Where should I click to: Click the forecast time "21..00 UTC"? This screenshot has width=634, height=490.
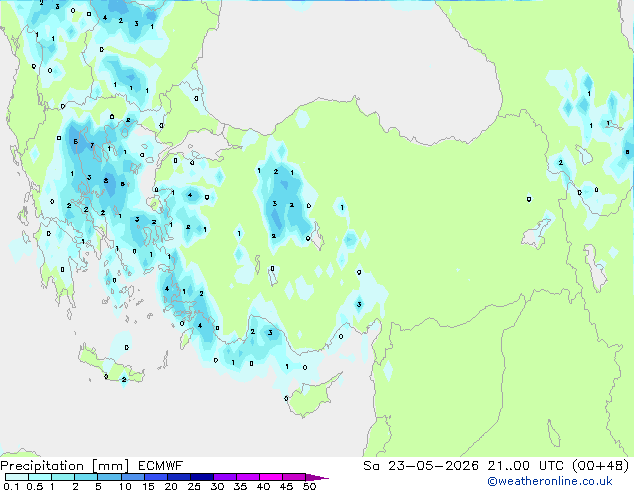click(525, 466)
